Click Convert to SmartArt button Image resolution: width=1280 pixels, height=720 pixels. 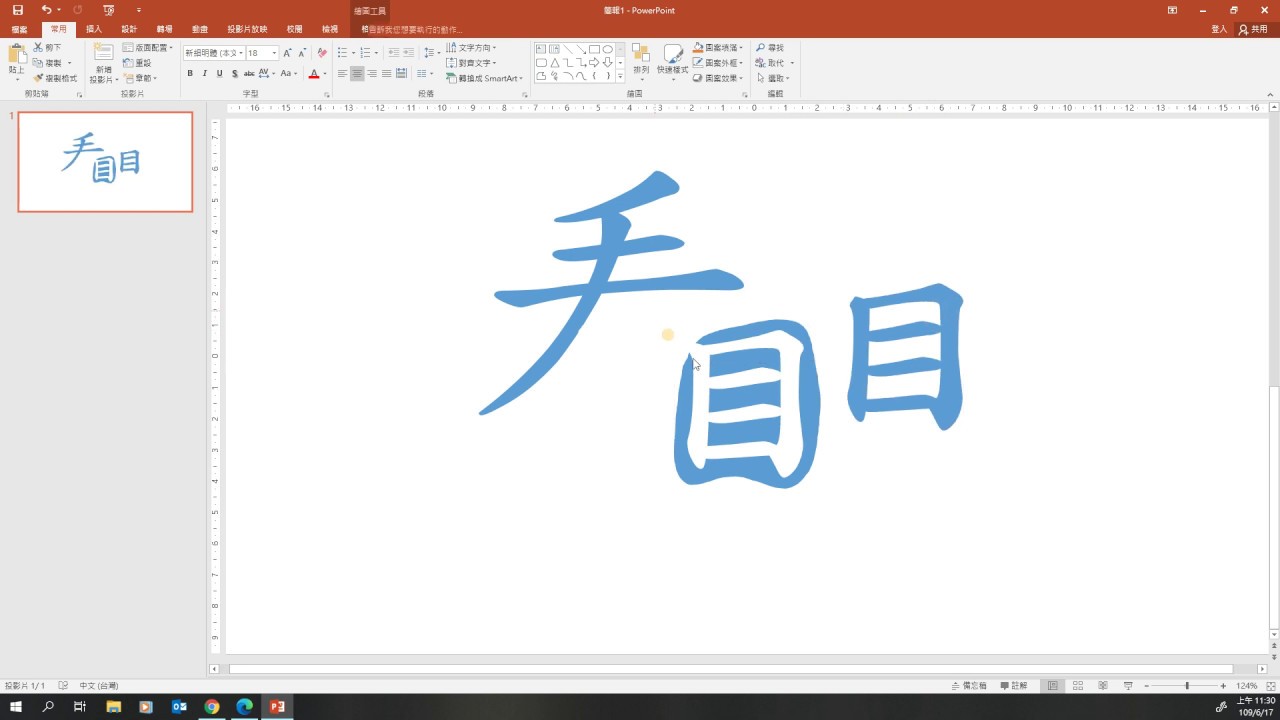pyautogui.click(x=484, y=78)
